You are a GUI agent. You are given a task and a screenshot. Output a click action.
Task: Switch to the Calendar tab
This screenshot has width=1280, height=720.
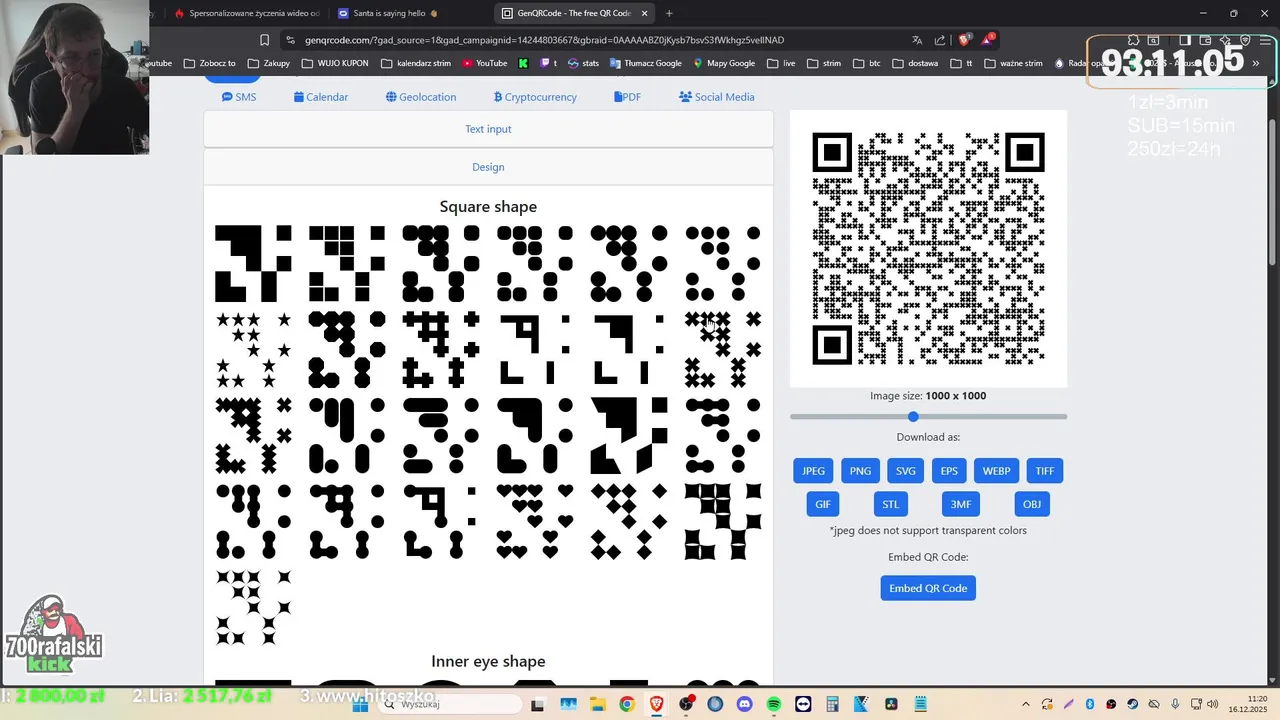click(x=321, y=97)
